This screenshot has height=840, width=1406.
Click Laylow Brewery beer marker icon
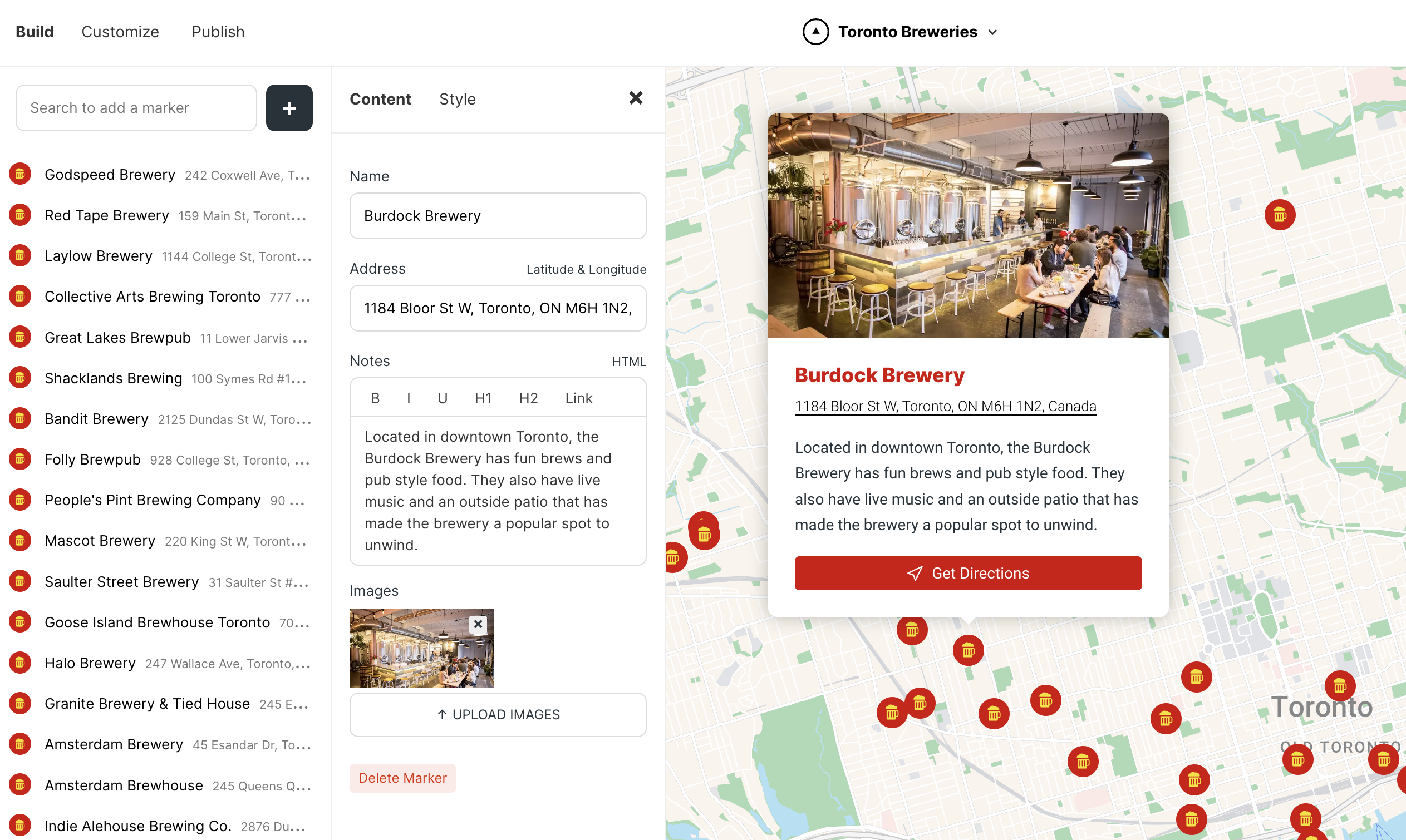pyautogui.click(x=20, y=255)
